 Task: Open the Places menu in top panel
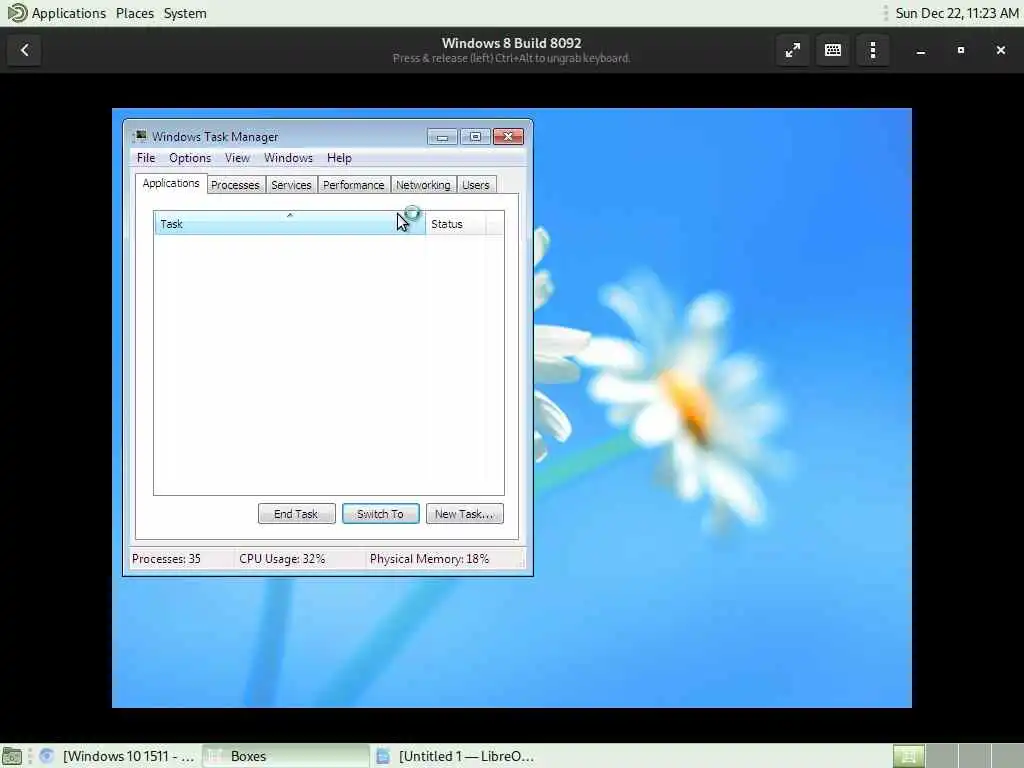tap(135, 13)
